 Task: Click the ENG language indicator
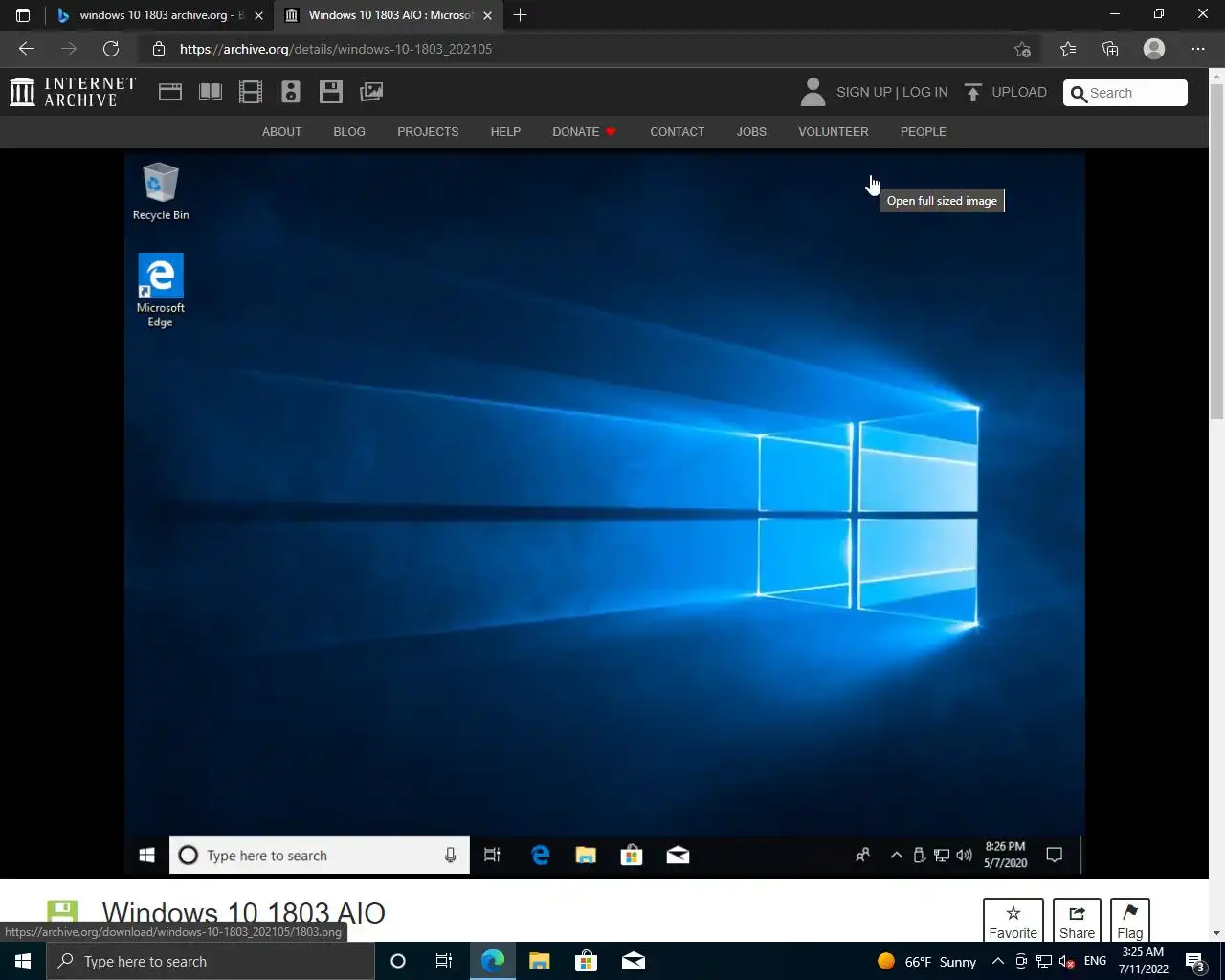[x=1095, y=961]
